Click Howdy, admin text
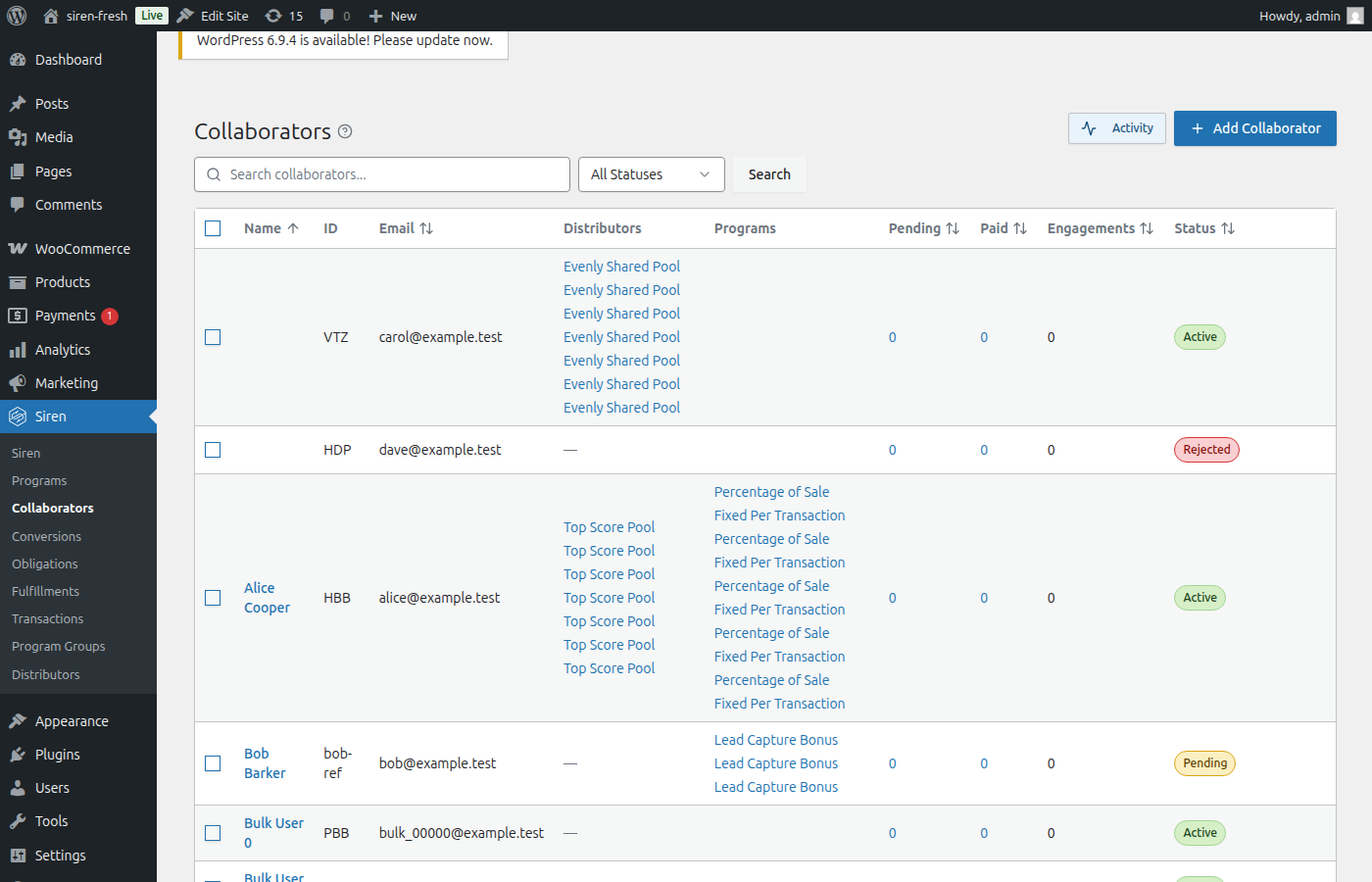Screen dimensions: 1372x882 point(1299,16)
